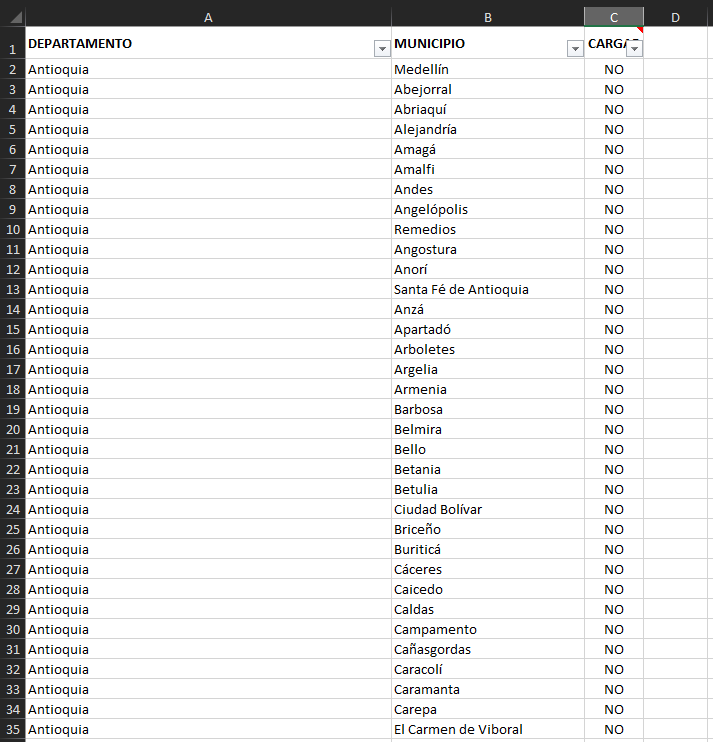713x742 pixels.
Task: Click the DEPARTAMENTO header cell text
Action: (x=80, y=43)
